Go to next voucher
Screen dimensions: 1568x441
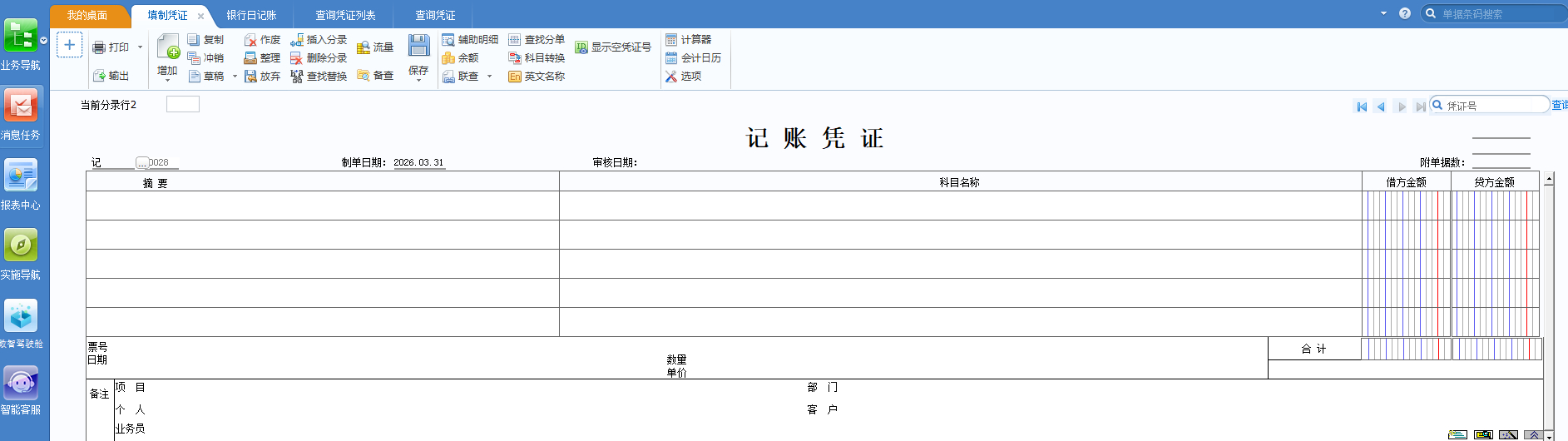[x=1402, y=107]
